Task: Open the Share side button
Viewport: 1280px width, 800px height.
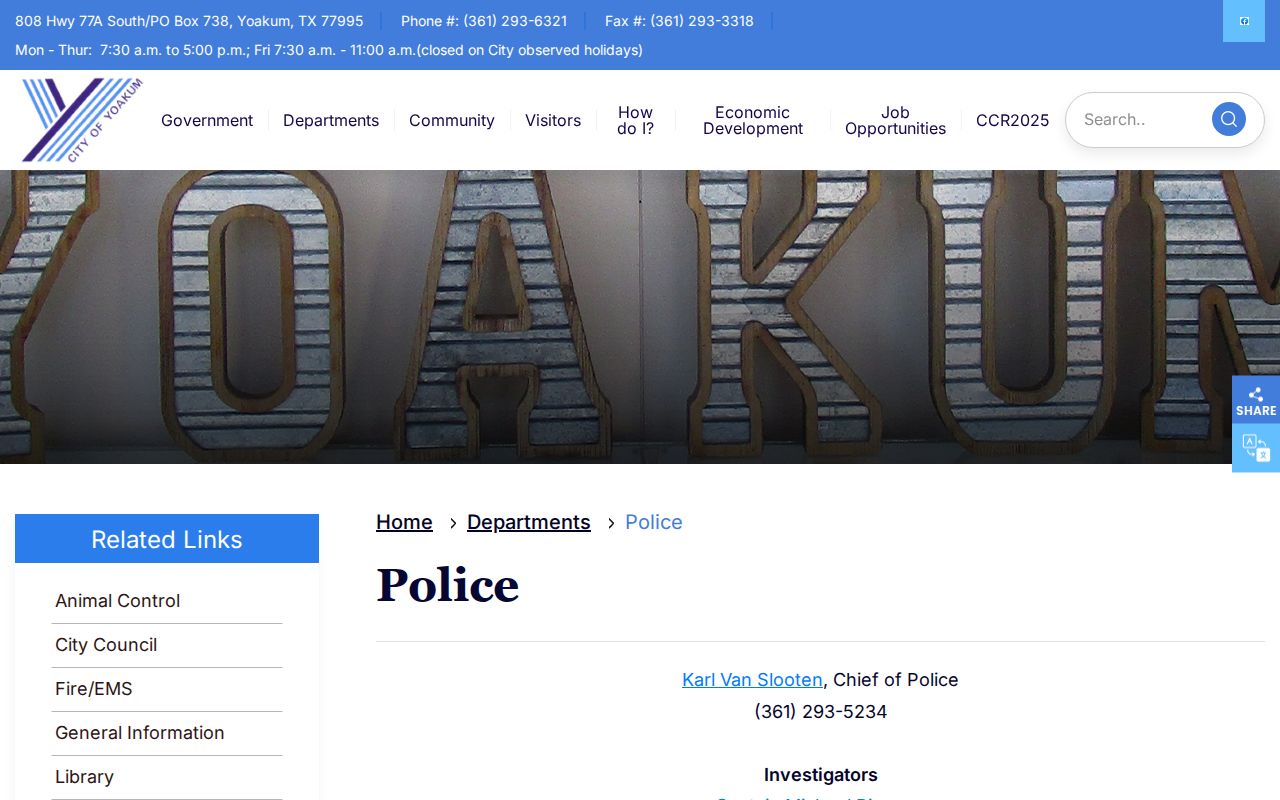Action: click(1256, 400)
